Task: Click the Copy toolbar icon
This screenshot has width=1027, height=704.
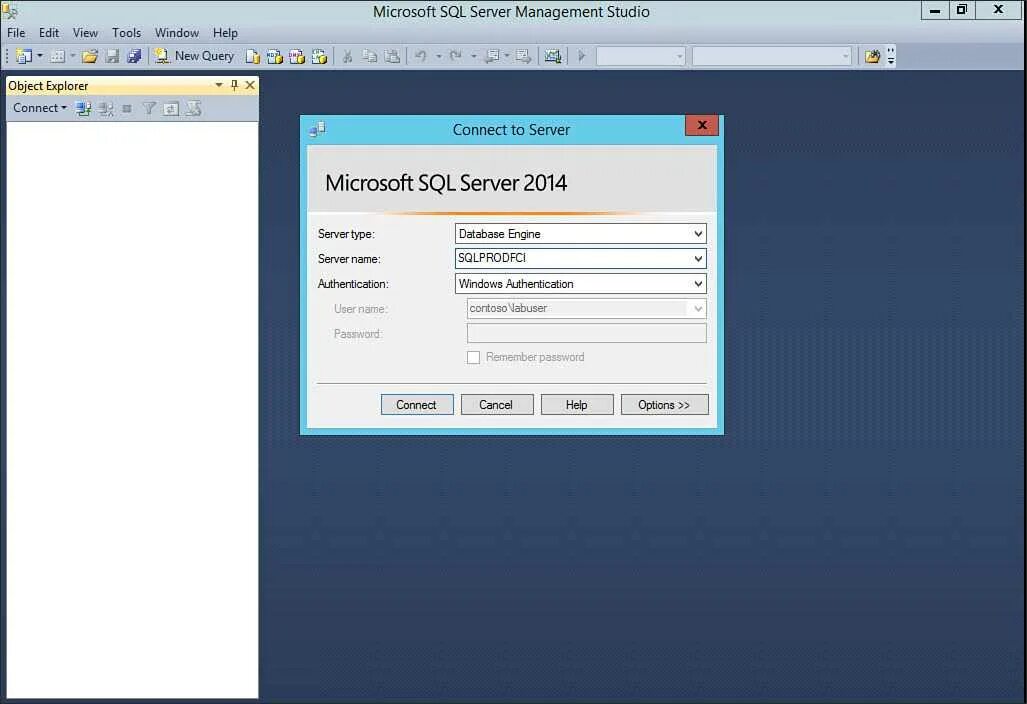Action: coord(369,56)
